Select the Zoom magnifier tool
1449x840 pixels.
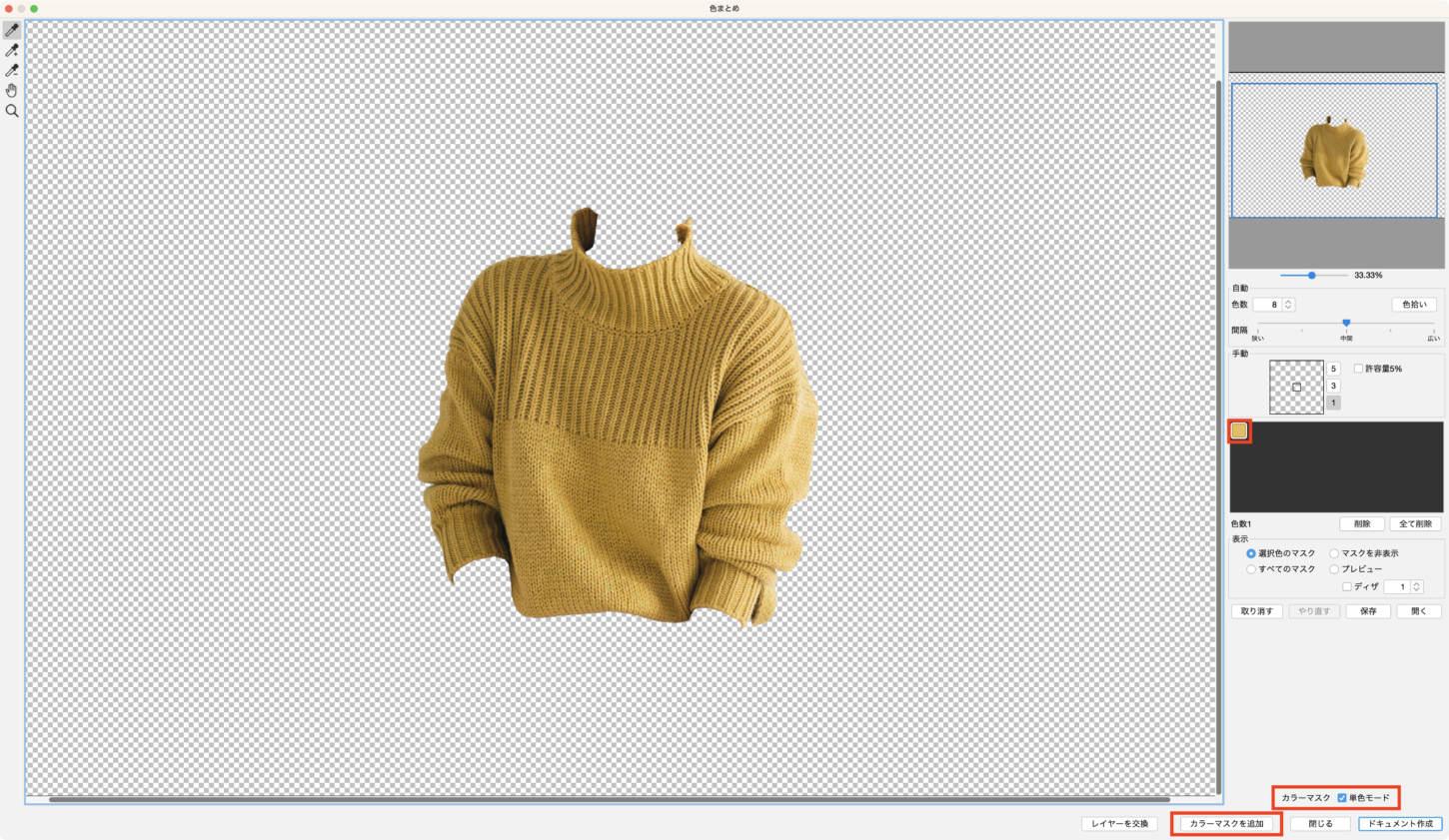click(12, 111)
